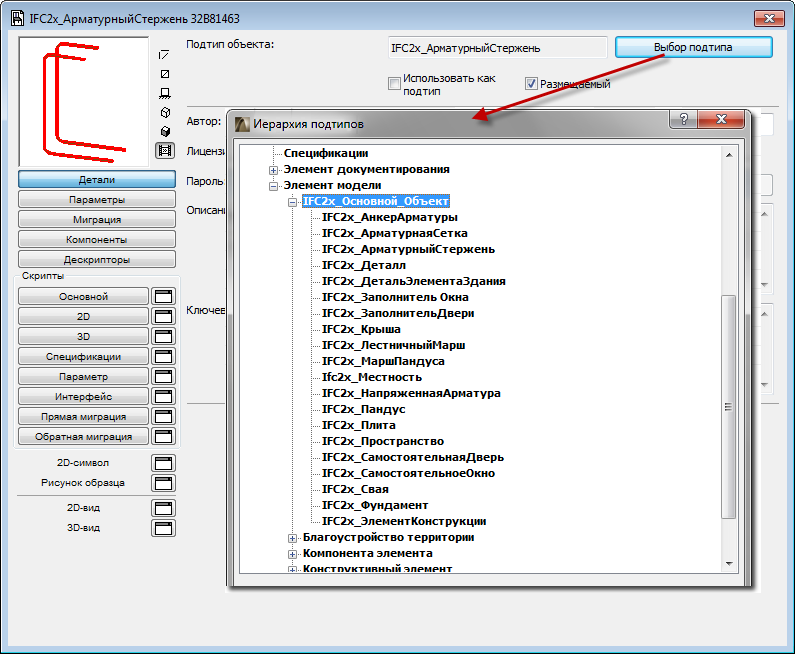
Task: Select wireframe cube 3D preview icon
Action: [165, 112]
